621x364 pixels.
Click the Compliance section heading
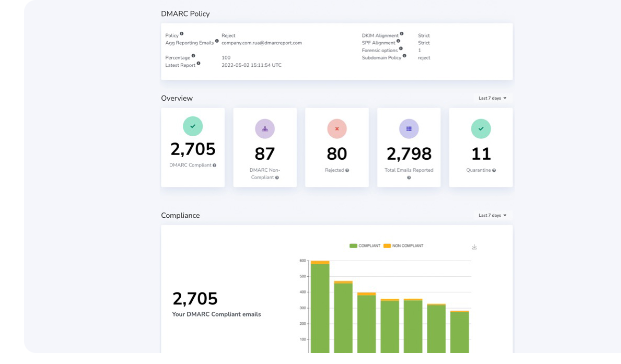click(x=180, y=215)
